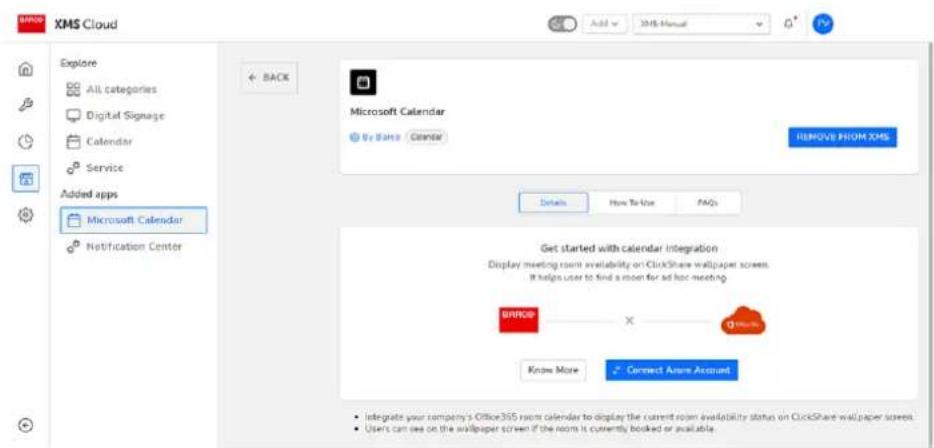Open the app store sidebar icon

[26, 178]
